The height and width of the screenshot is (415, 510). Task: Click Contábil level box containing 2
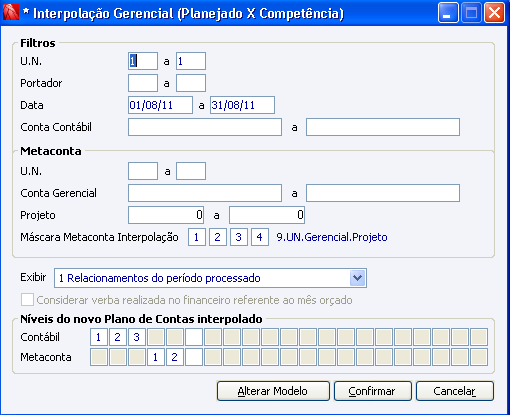pos(118,337)
